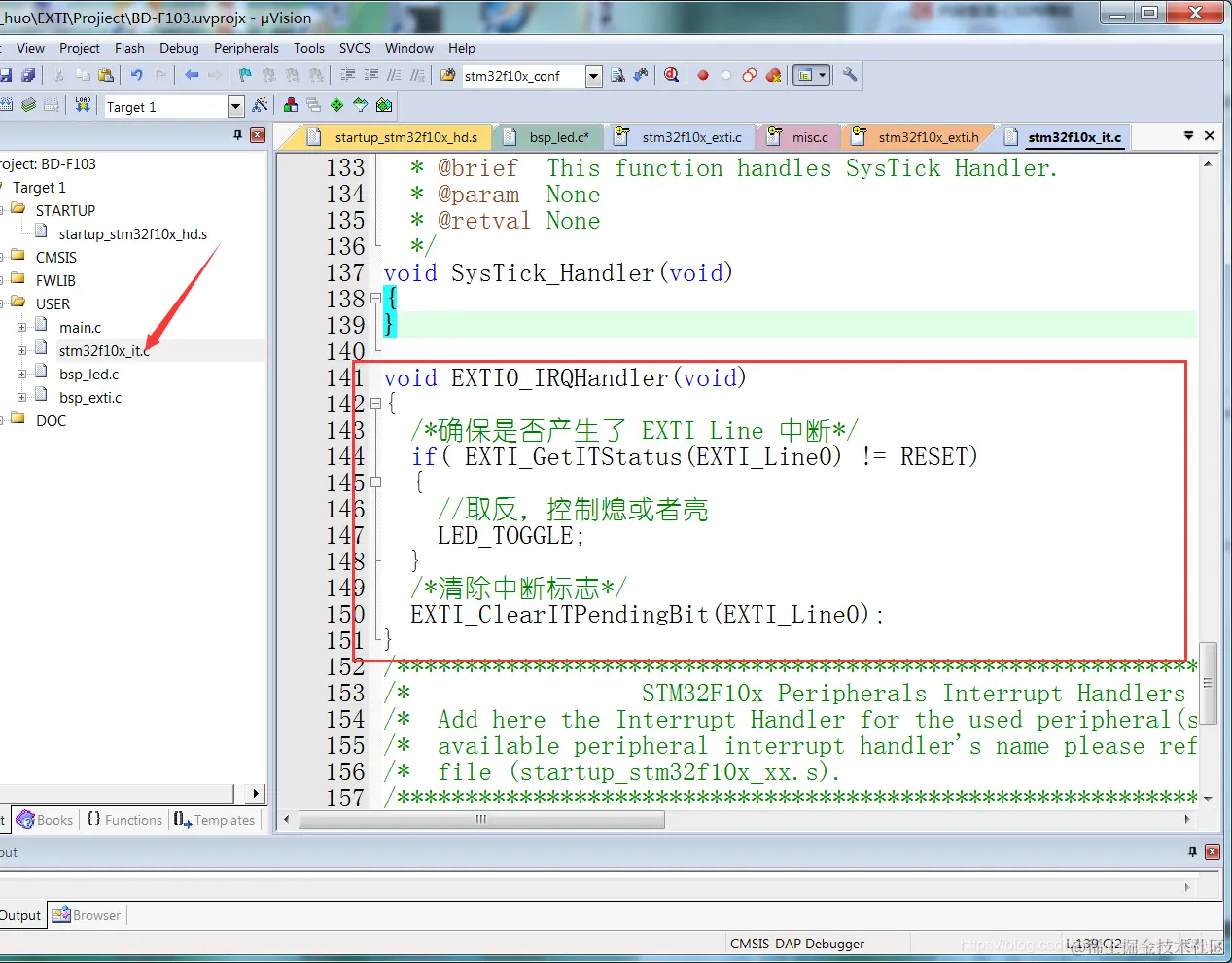Click the incremental find icon next to search box
Image resolution: width=1232 pixels, height=963 pixels.
[641, 75]
